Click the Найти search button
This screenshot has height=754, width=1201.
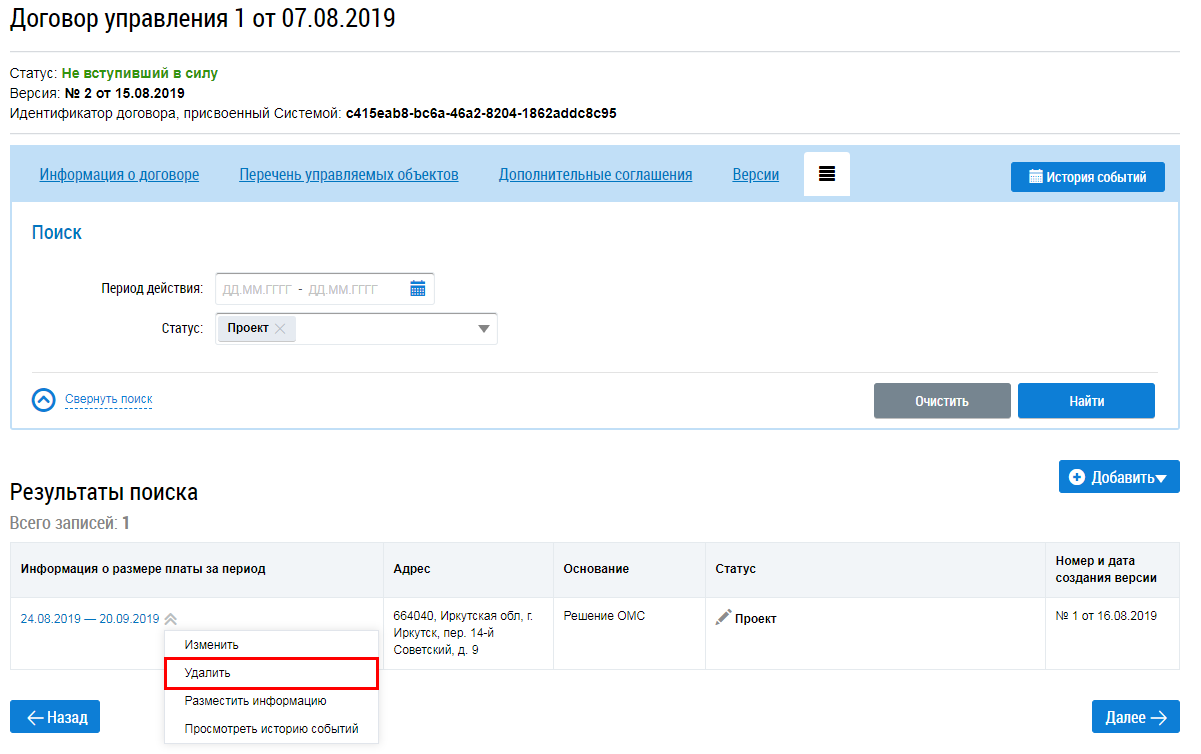[1086, 401]
